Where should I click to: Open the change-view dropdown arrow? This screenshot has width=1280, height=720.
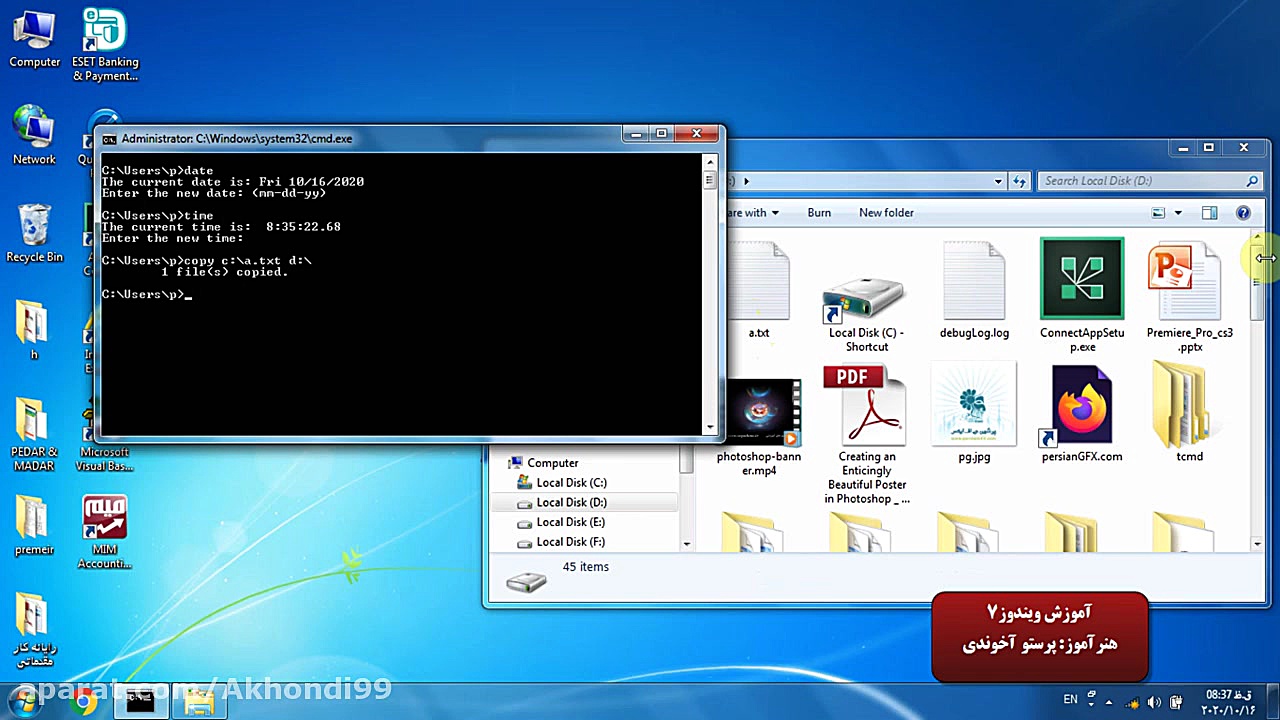click(x=1180, y=212)
